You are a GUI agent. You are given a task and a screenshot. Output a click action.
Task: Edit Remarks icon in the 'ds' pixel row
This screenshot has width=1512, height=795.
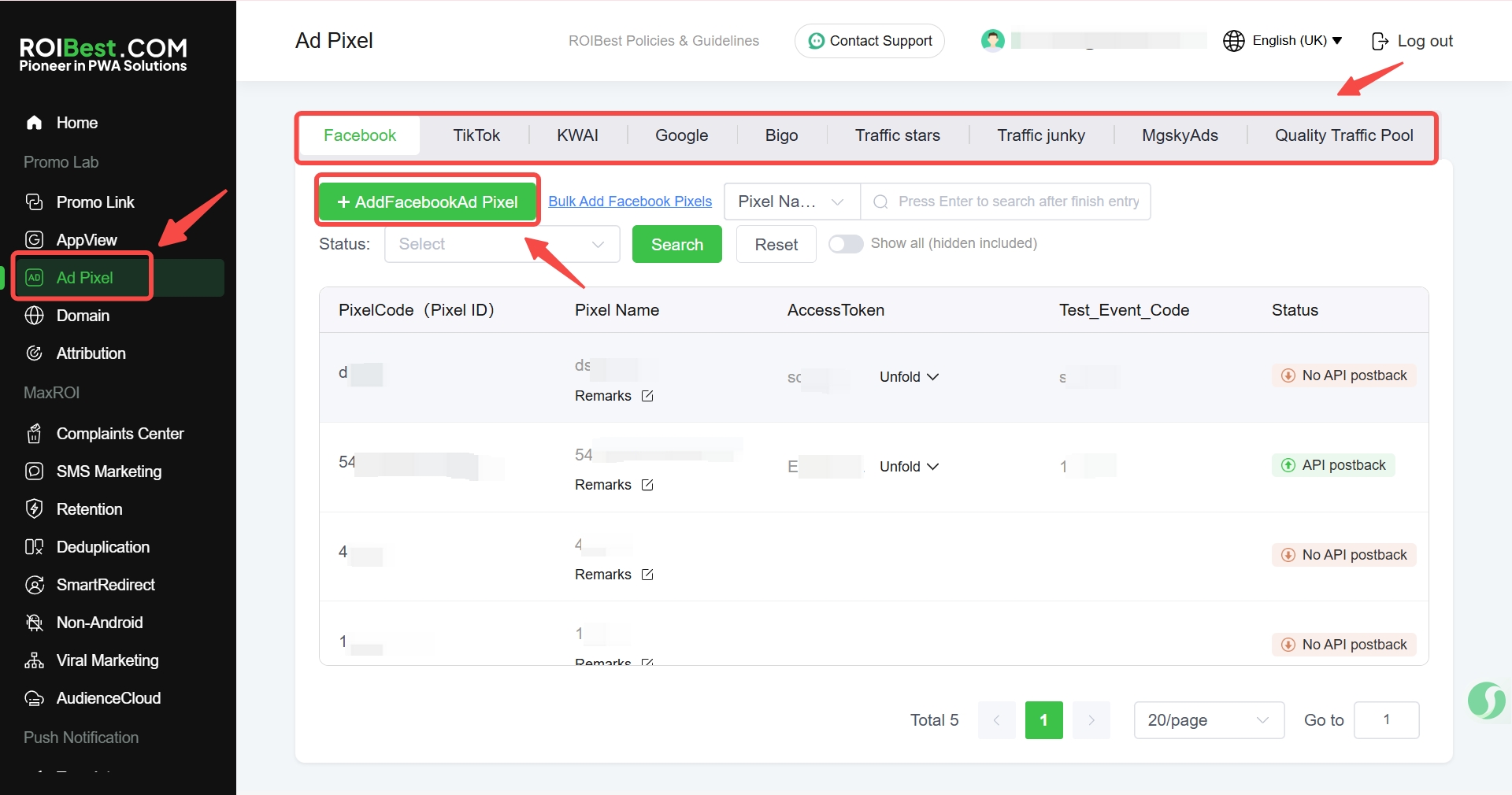click(647, 396)
